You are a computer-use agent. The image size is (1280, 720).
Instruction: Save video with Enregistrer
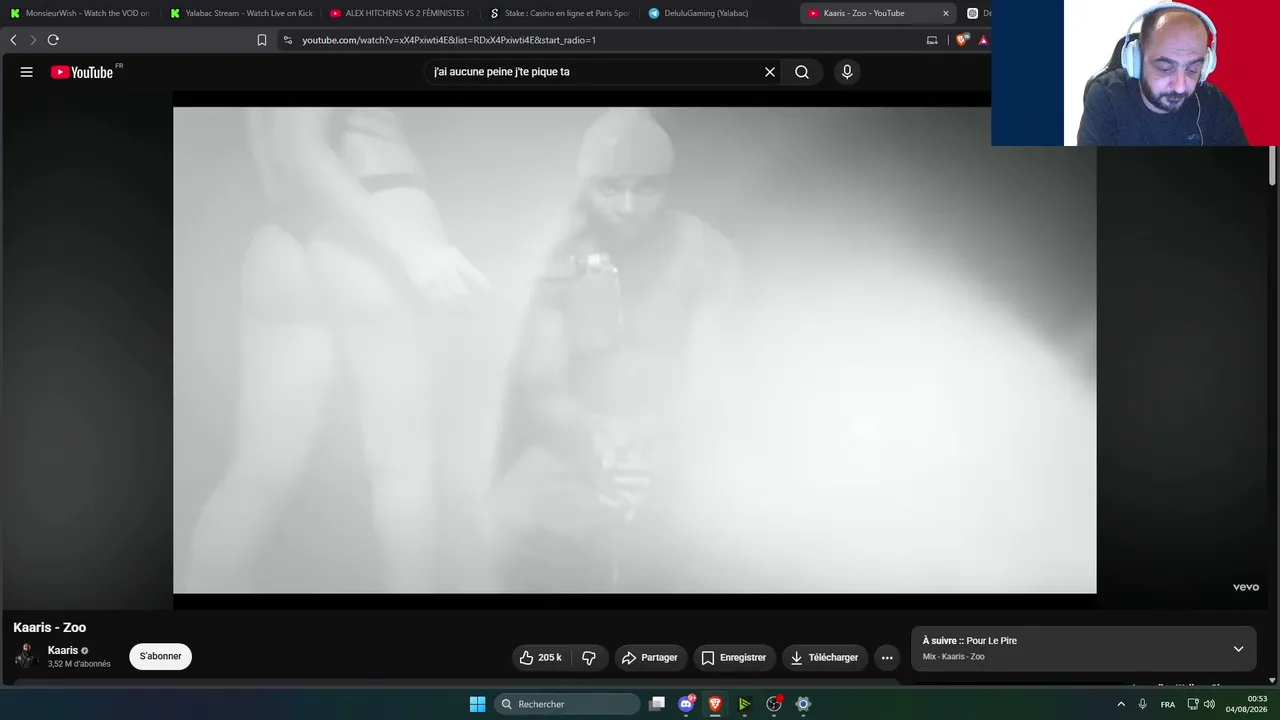pos(734,657)
